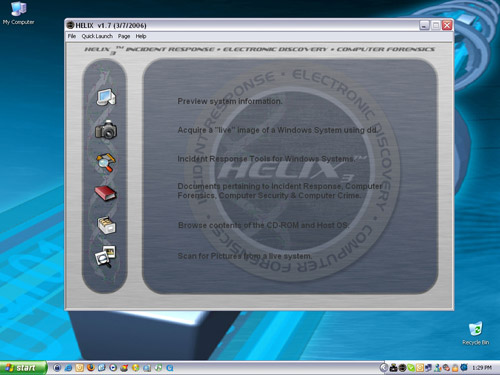Viewport: 500px width, 375px height.
Task: Click the camera icon for live image acquisition
Action: coord(106,130)
